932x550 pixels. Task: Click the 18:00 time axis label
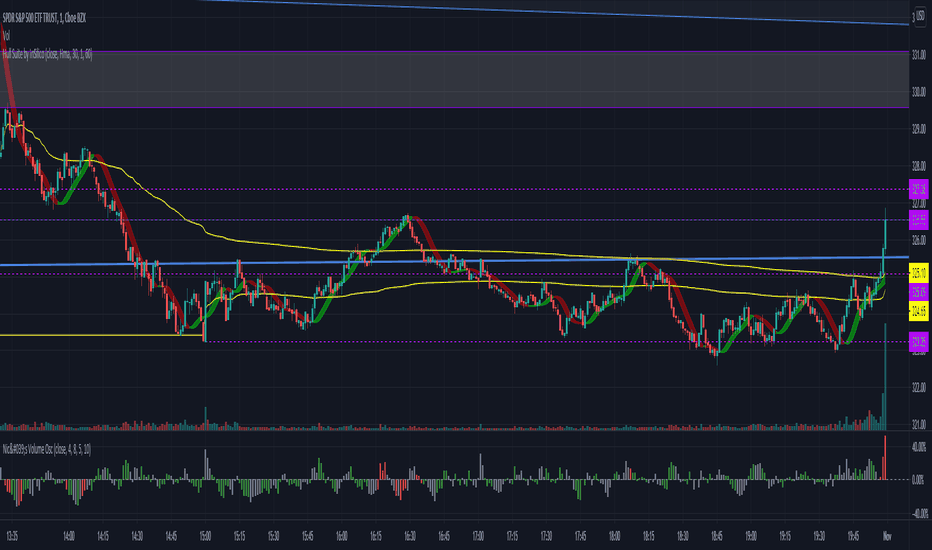[615, 536]
